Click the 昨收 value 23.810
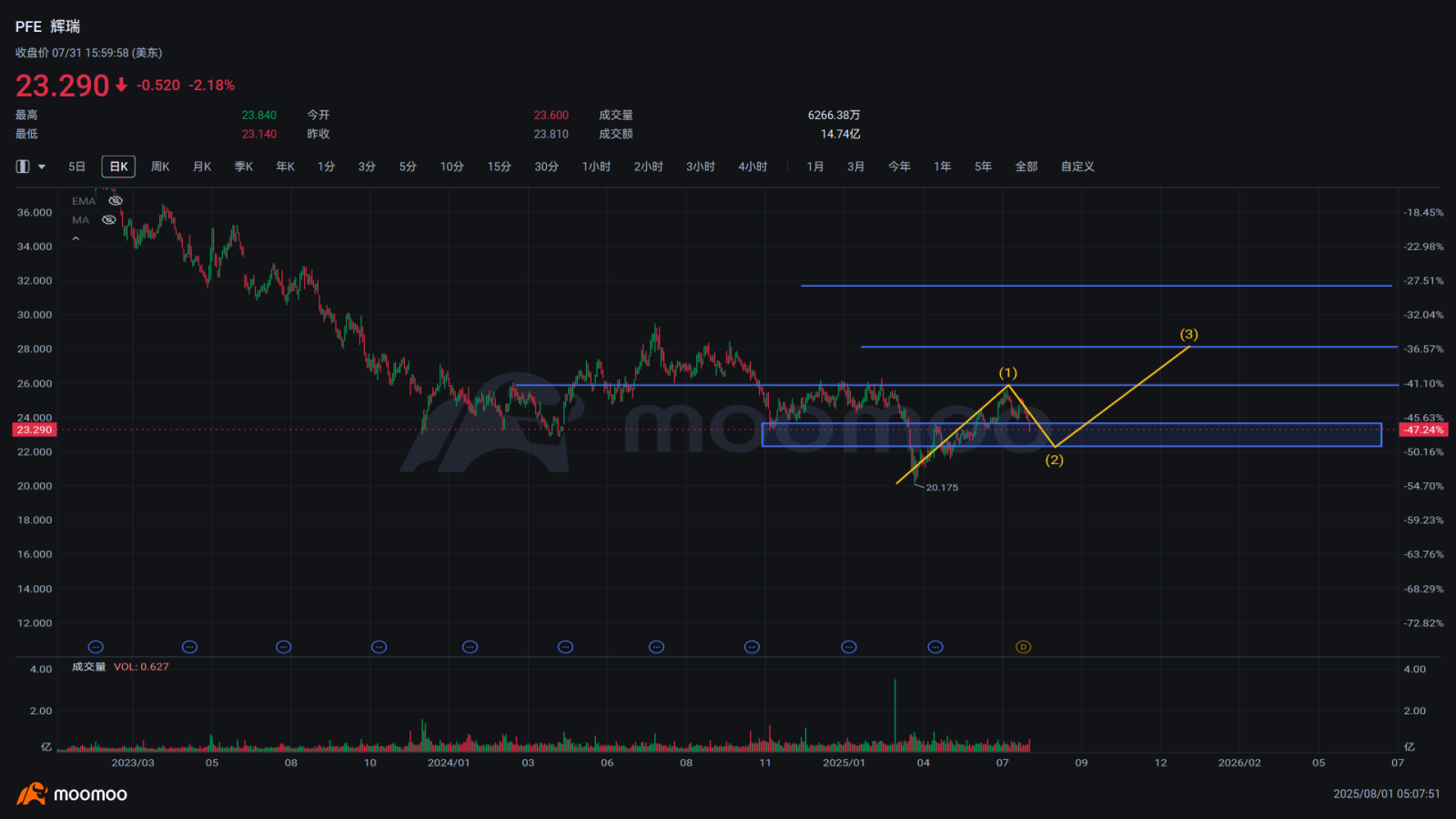Image resolution: width=1456 pixels, height=819 pixels. coord(551,135)
